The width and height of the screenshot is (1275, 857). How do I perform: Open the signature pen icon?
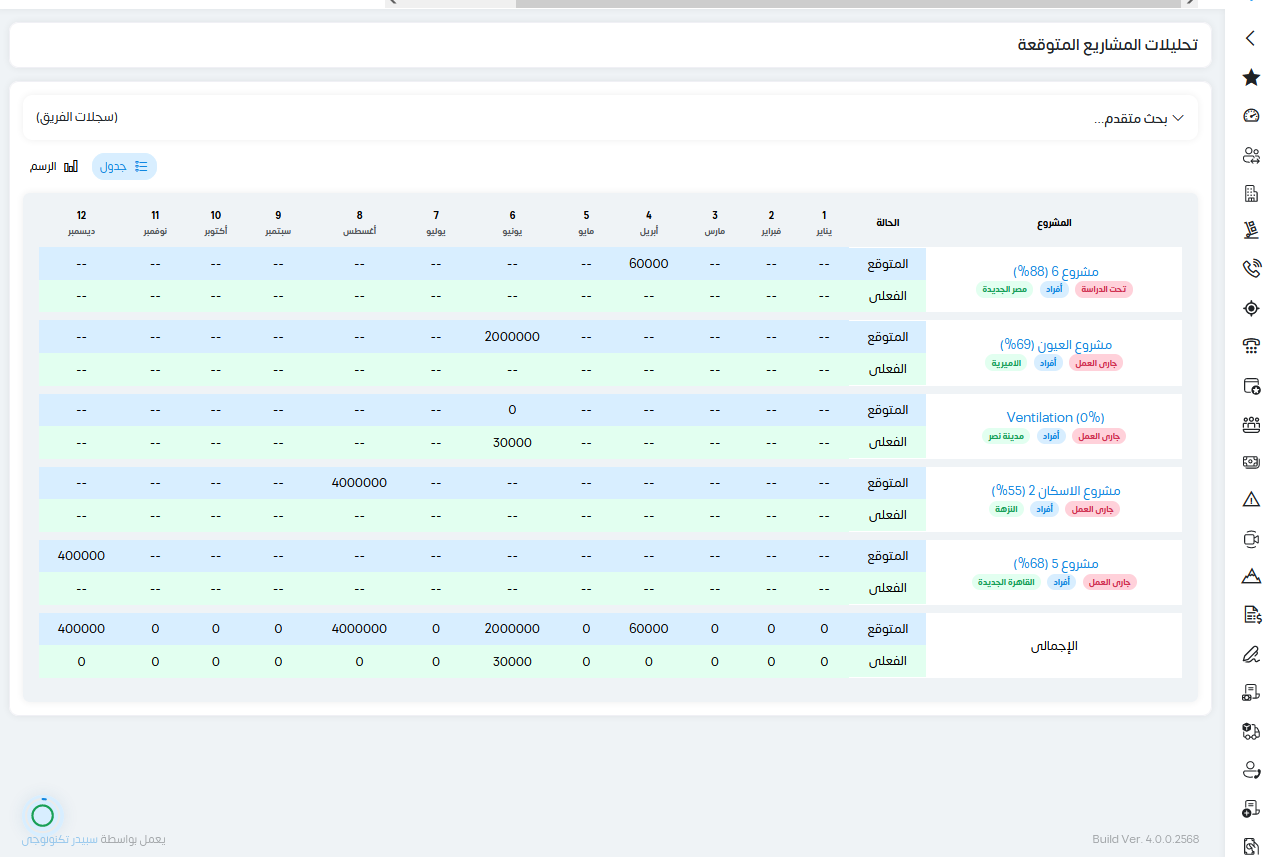click(x=1250, y=653)
